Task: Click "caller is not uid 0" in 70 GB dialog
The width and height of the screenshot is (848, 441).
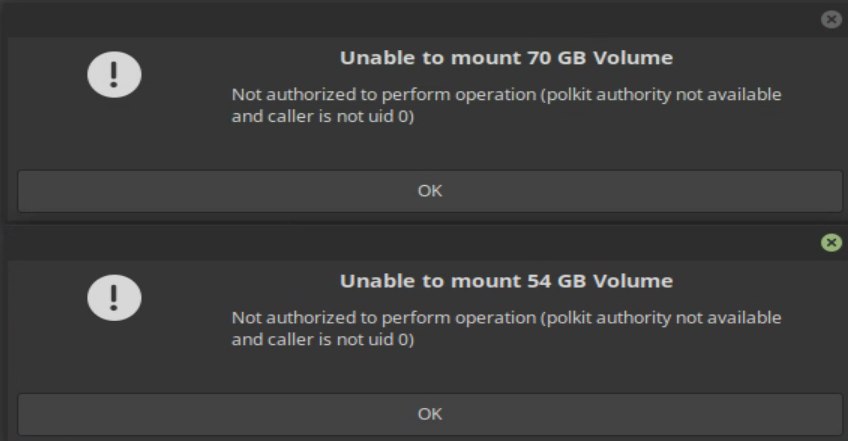Action: point(338,116)
